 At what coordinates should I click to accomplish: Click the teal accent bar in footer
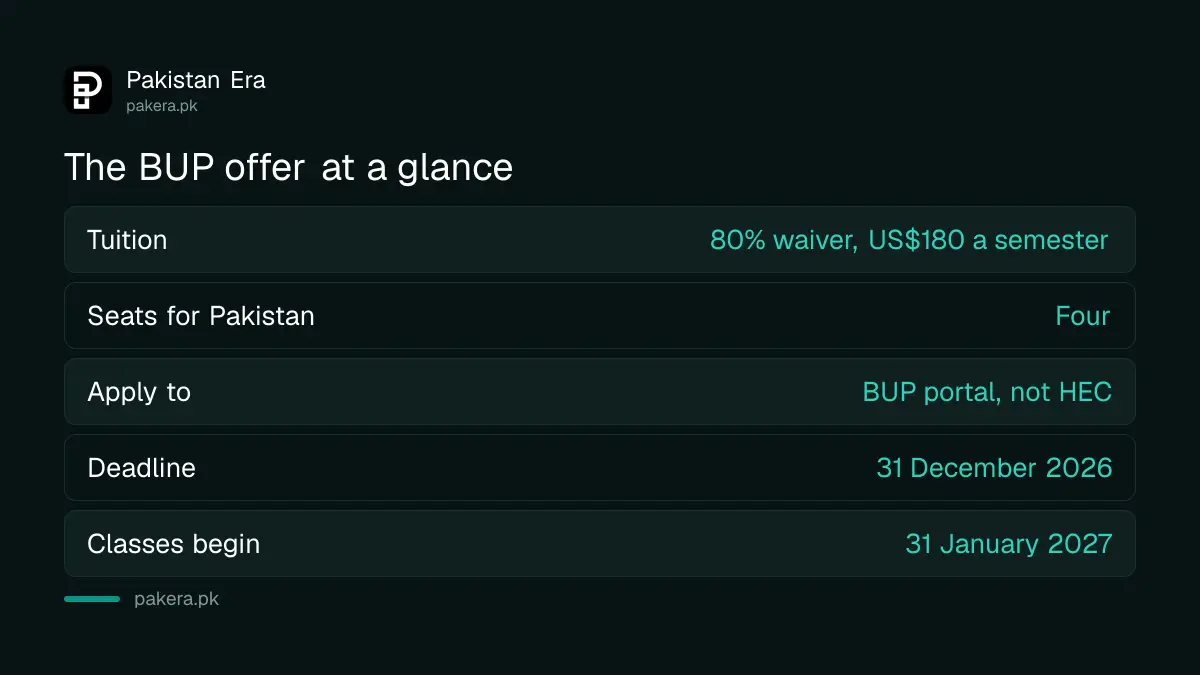click(x=92, y=599)
